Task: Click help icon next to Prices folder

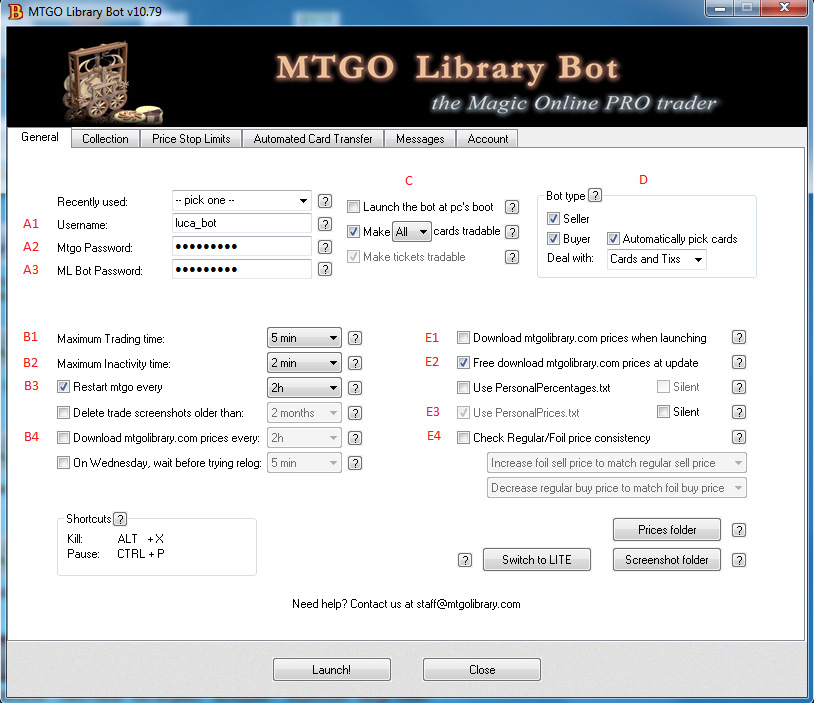Action: coord(739,530)
